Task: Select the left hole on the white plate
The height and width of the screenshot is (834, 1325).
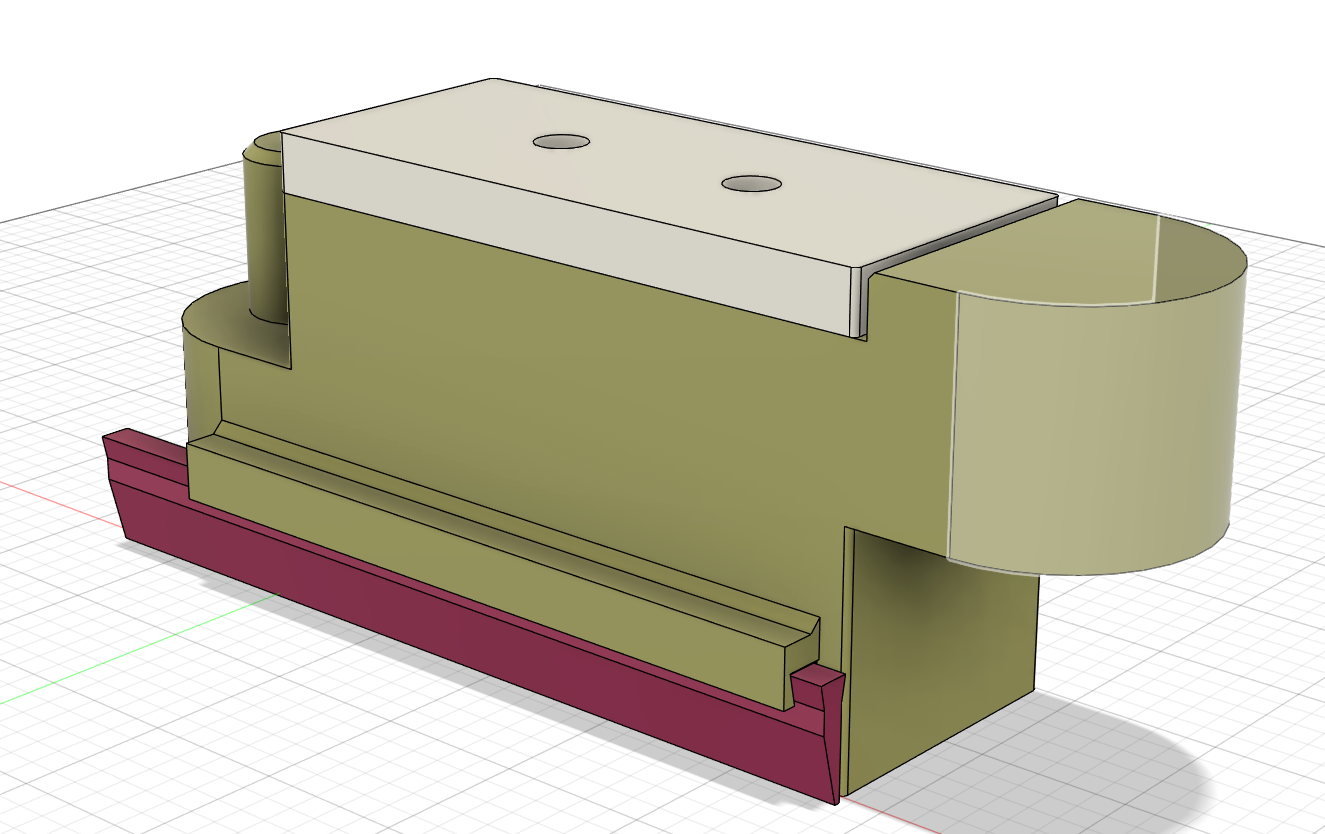Action: [562, 142]
